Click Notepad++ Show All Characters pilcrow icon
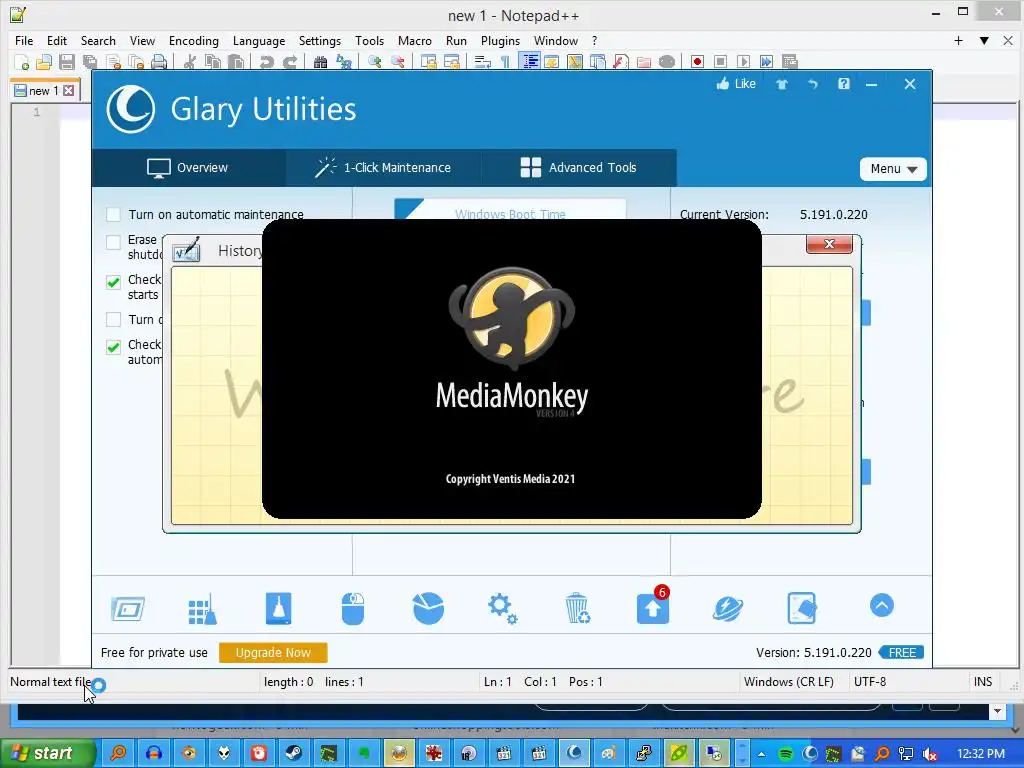The width and height of the screenshot is (1024, 768). [x=505, y=62]
